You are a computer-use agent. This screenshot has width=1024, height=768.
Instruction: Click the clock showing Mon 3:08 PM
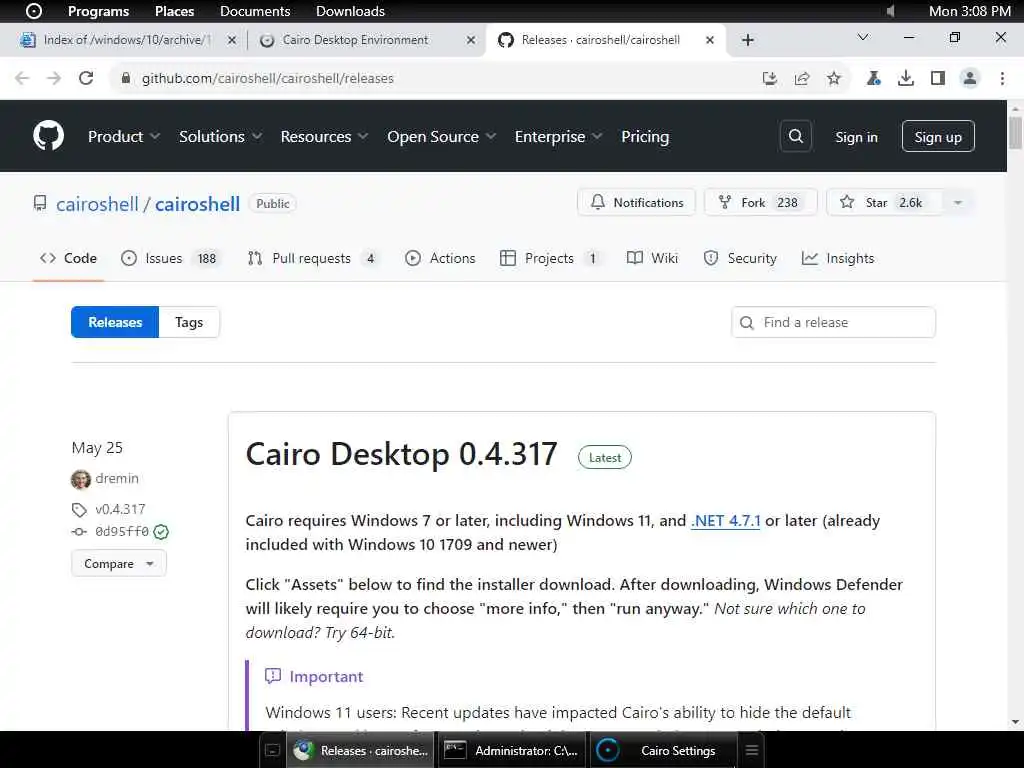970,11
